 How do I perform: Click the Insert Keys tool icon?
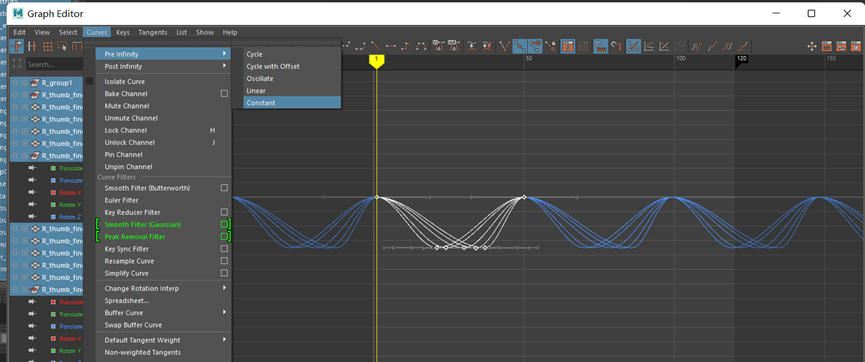33,46
